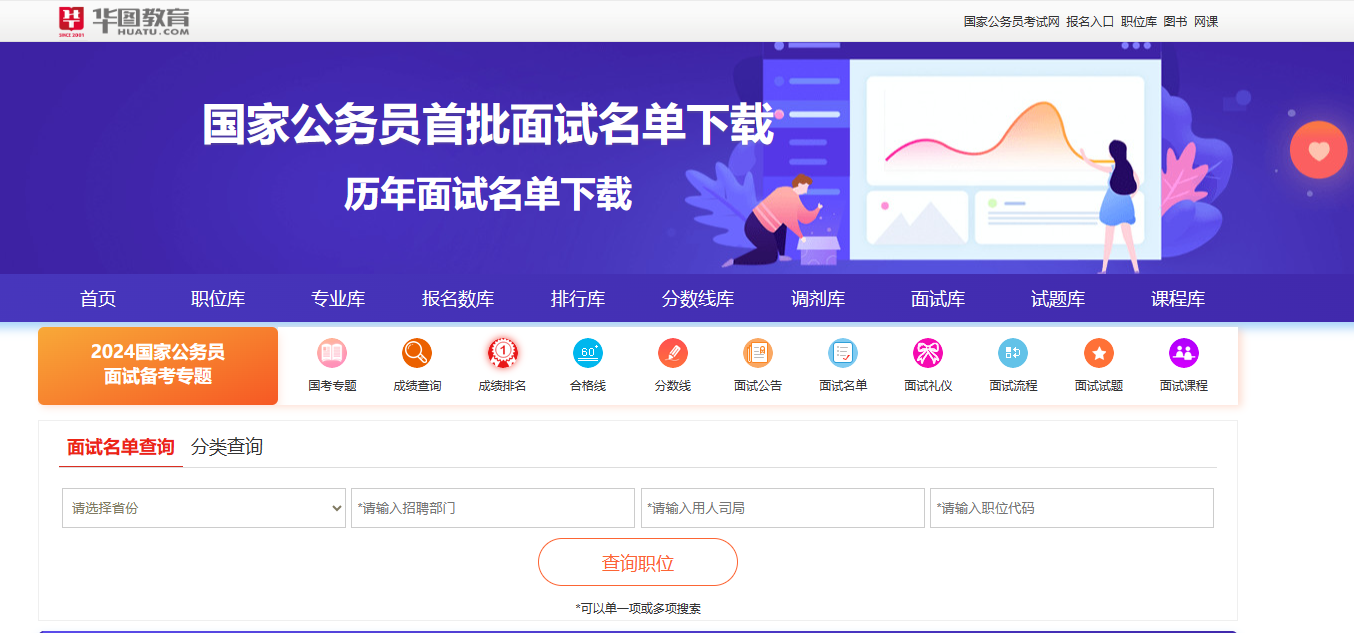Viewport: 1354px width, 633px height.
Task: Open the 面试公告 document icon
Action: click(758, 353)
